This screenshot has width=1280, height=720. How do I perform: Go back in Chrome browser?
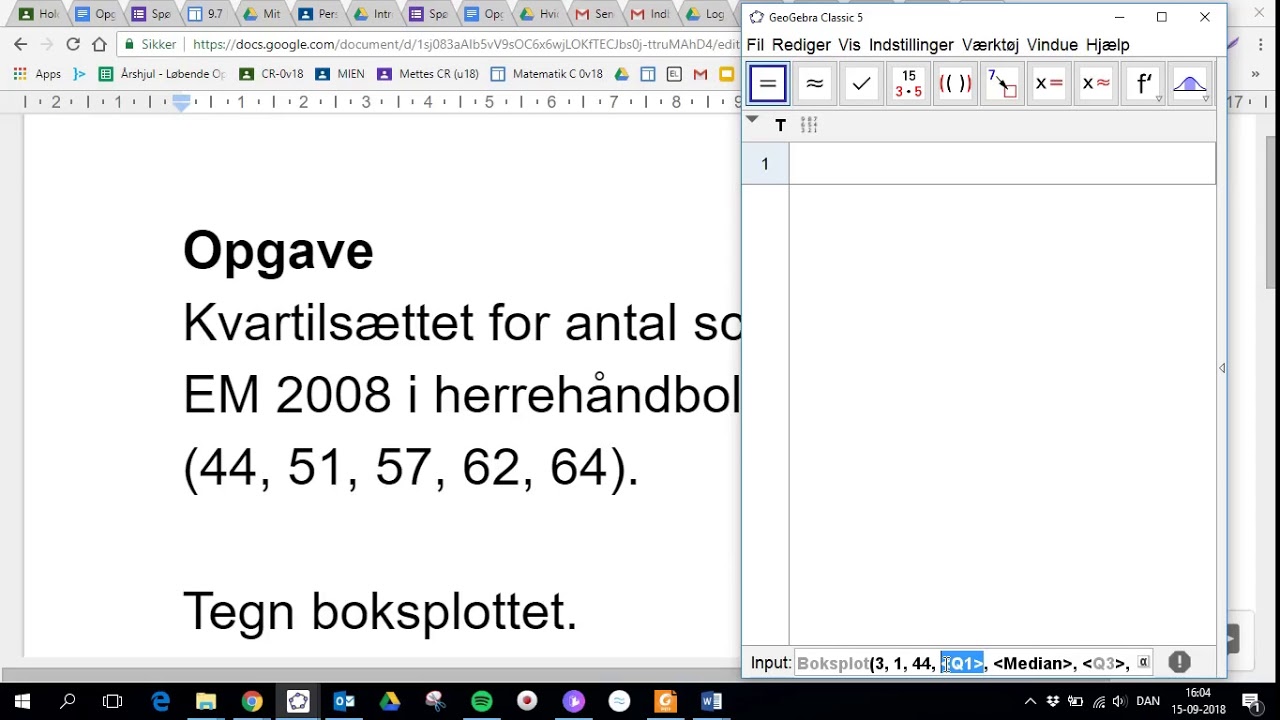[x=21, y=44]
